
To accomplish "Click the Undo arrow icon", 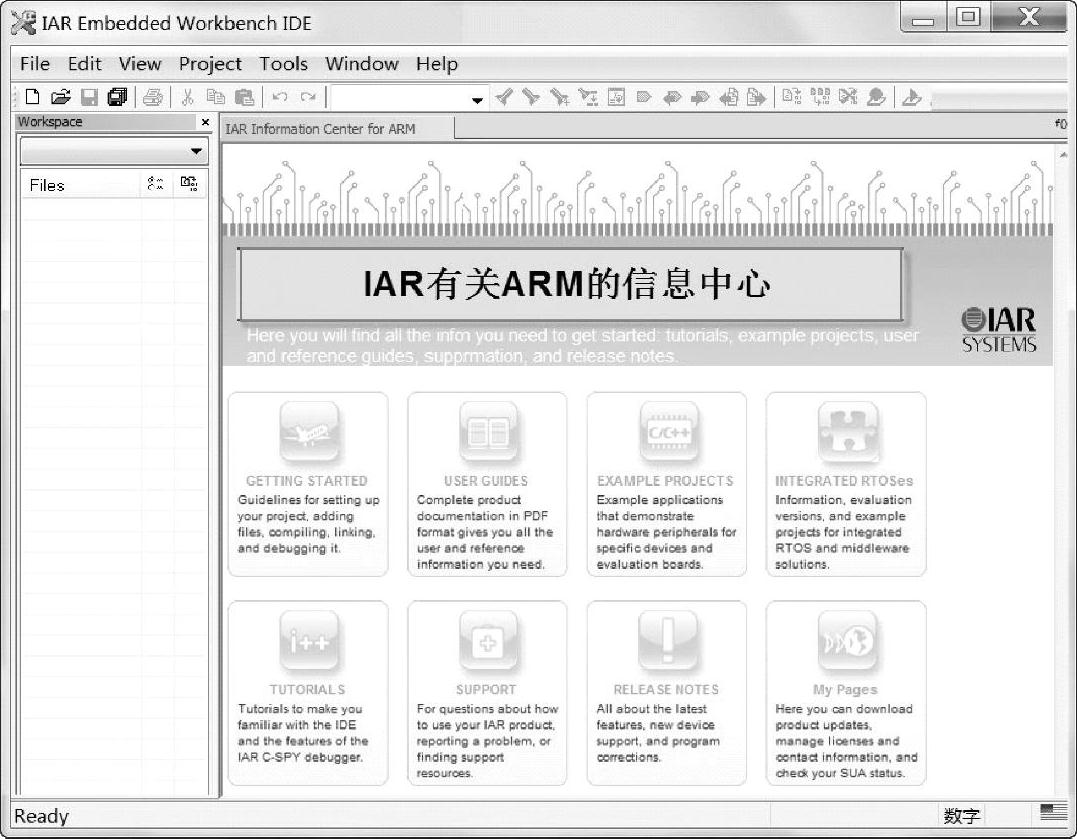I will [x=280, y=97].
